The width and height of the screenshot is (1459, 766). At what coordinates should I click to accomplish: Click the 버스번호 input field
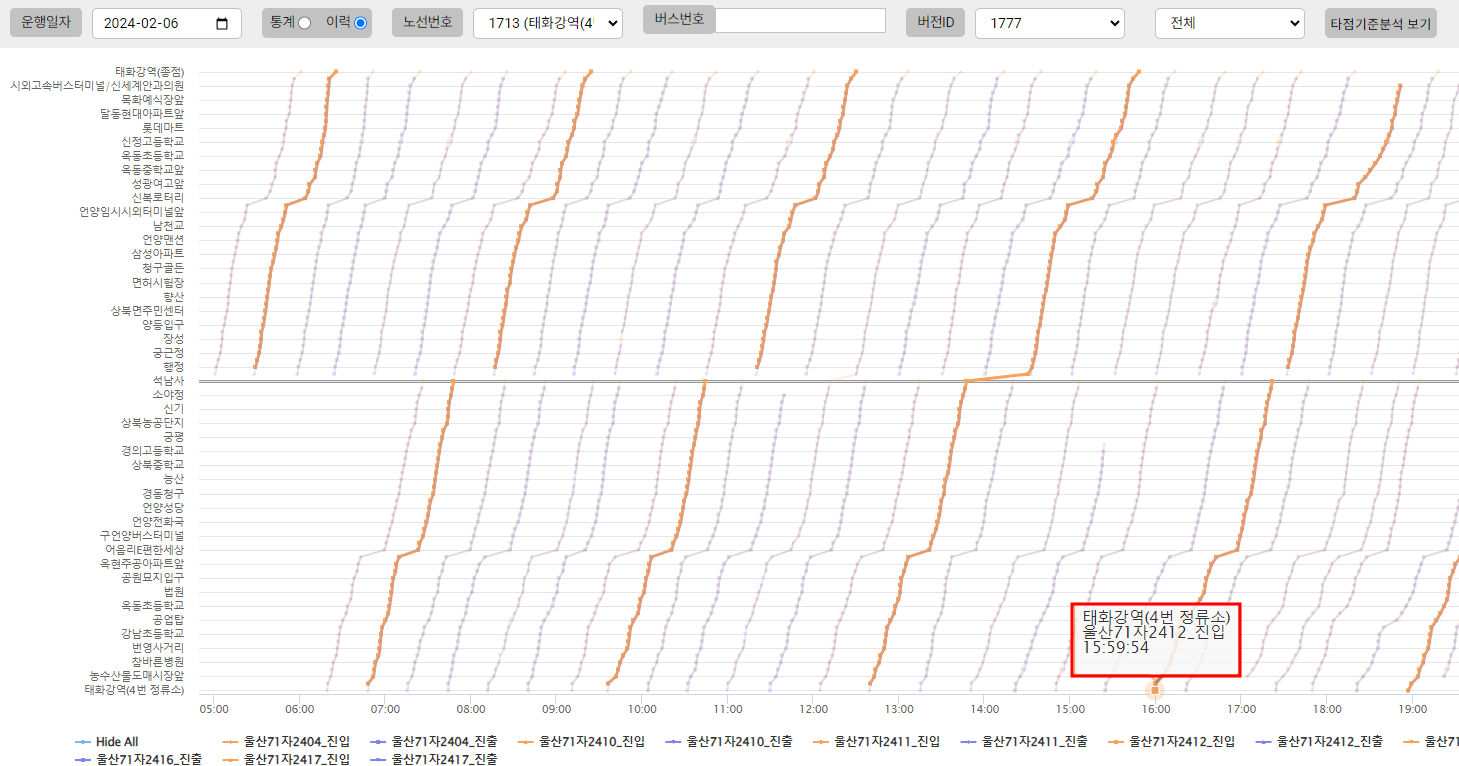tap(800, 21)
